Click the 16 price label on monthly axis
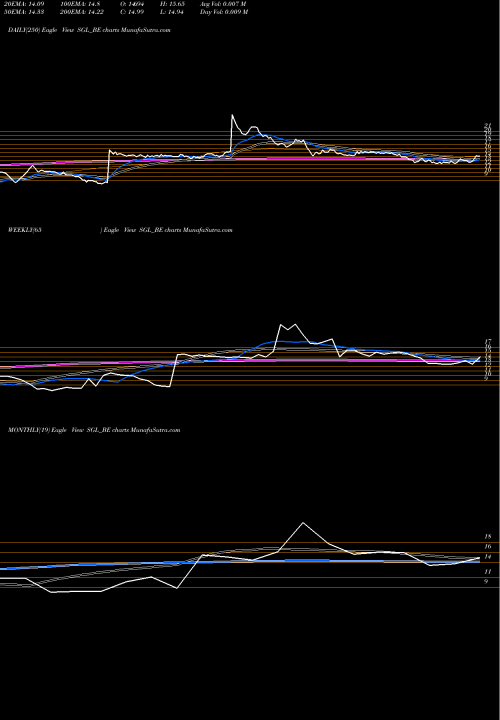Image resolution: width=500 pixels, height=720 pixels. click(x=488, y=546)
